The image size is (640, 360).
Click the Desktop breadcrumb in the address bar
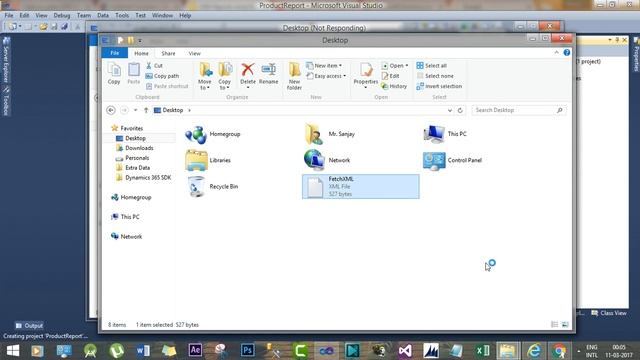[173, 110]
